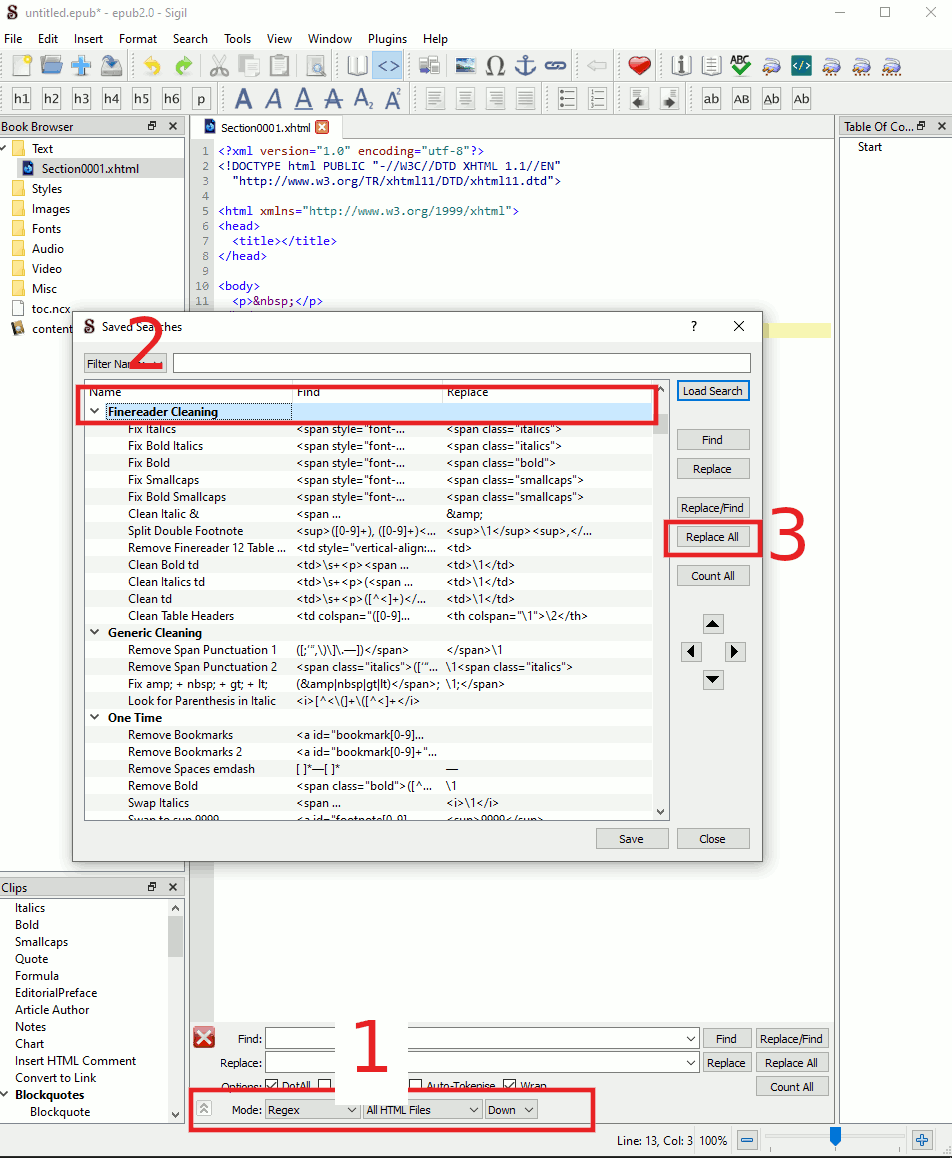Apply heading h4 from the toolbar
The width and height of the screenshot is (952, 1158).
click(112, 99)
